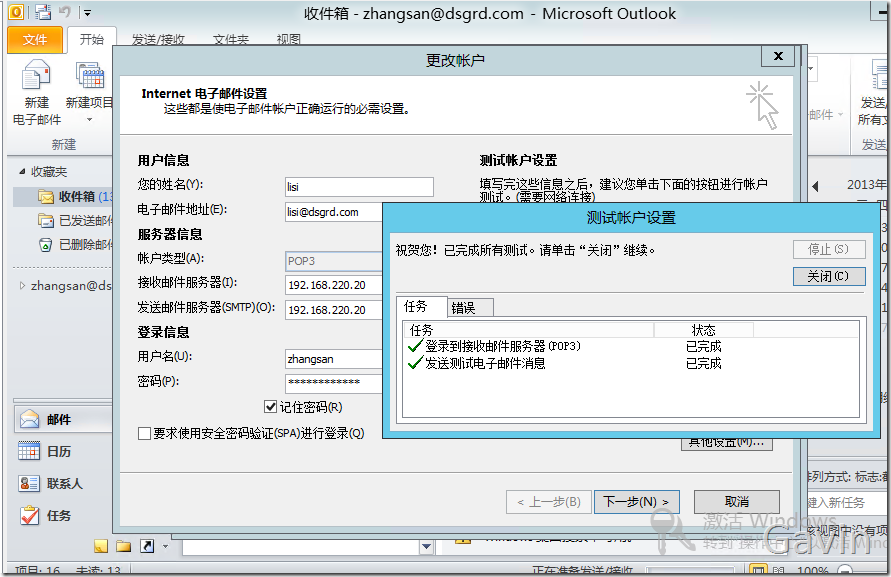
Task: Click the 用户名 username field
Action: pyautogui.click(x=334, y=359)
